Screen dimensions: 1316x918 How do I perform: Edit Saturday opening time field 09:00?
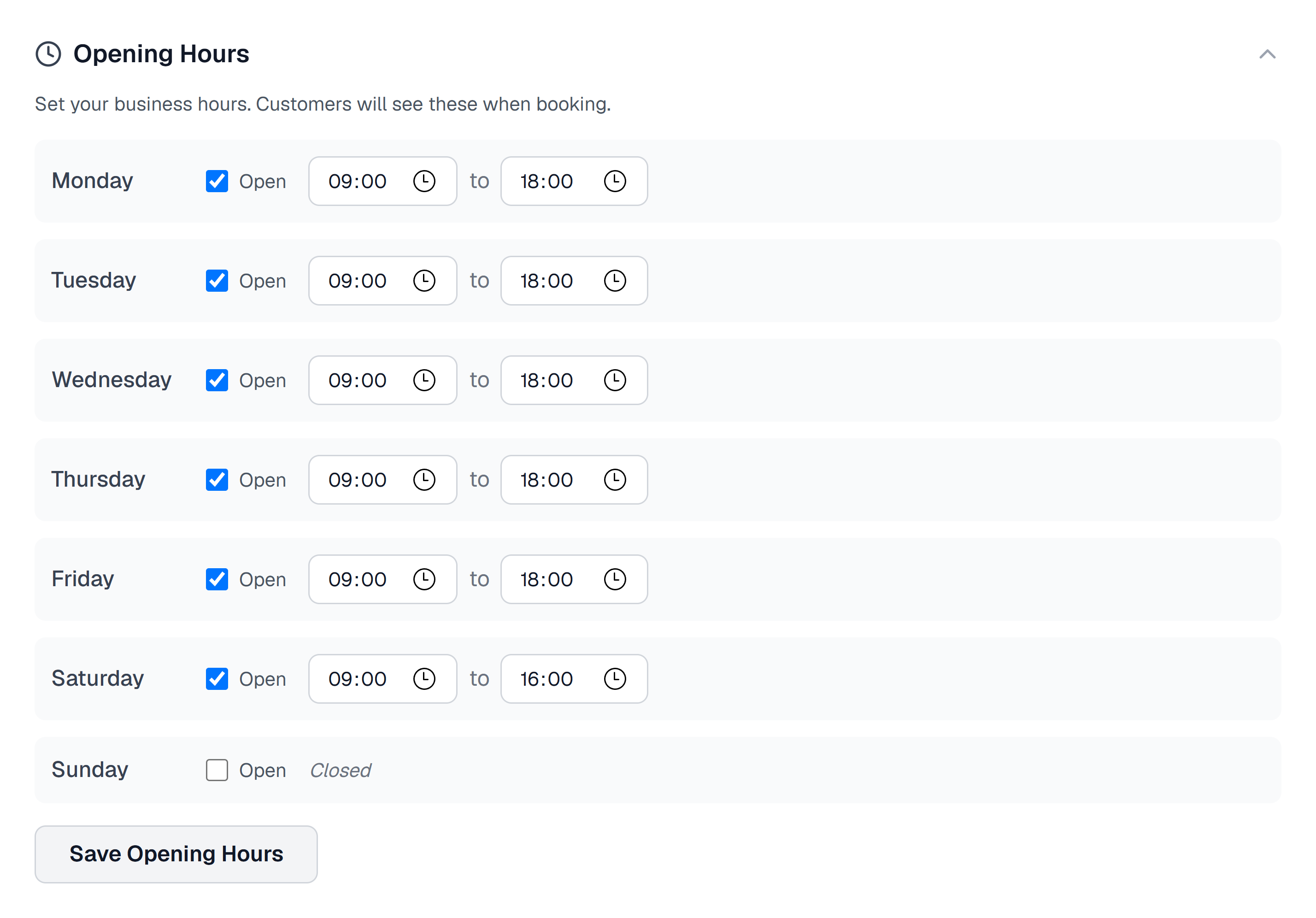(383, 679)
